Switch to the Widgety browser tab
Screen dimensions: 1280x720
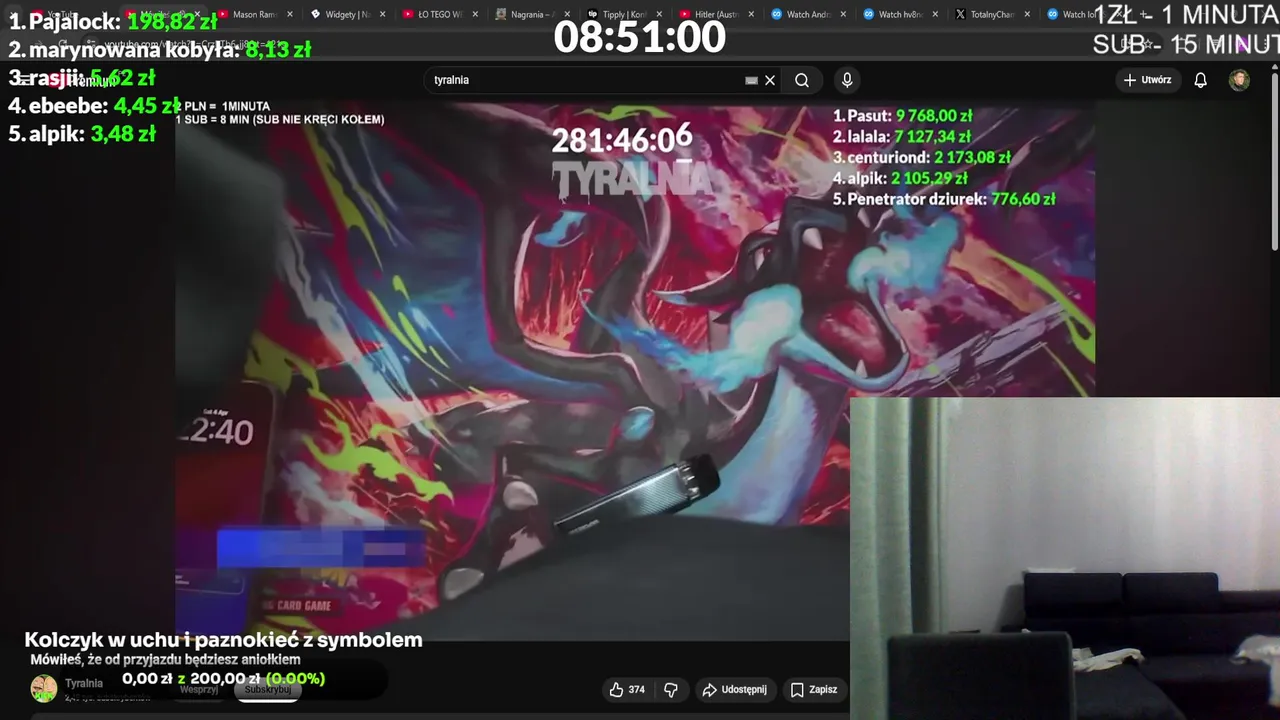[x=346, y=14]
